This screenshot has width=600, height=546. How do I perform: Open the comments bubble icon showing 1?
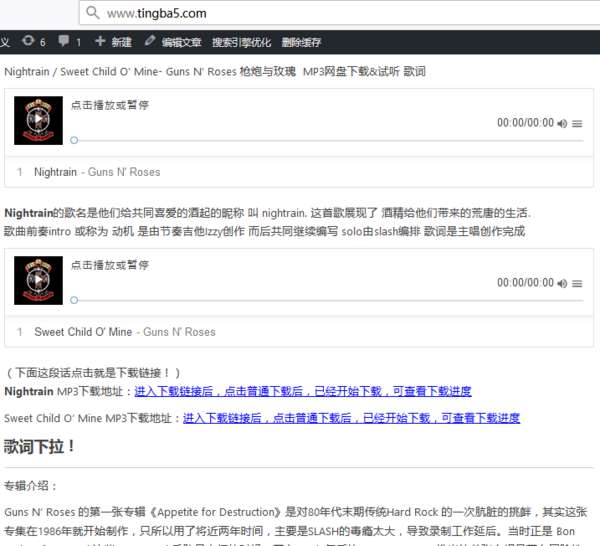[69, 41]
